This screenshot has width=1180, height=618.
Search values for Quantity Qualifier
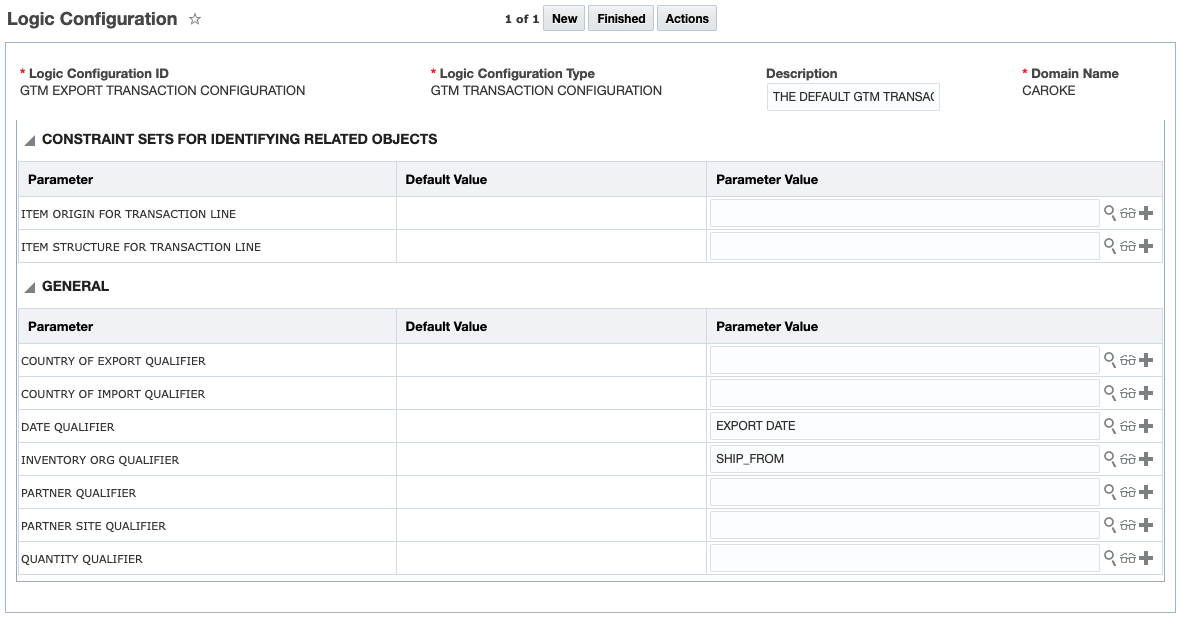(1110, 558)
